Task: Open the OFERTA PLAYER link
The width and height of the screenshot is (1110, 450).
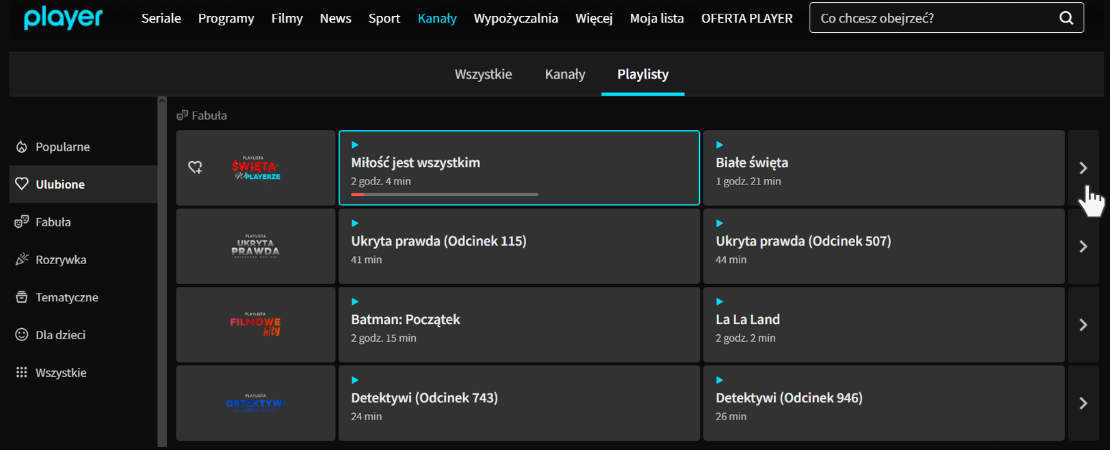Action: coord(747,19)
